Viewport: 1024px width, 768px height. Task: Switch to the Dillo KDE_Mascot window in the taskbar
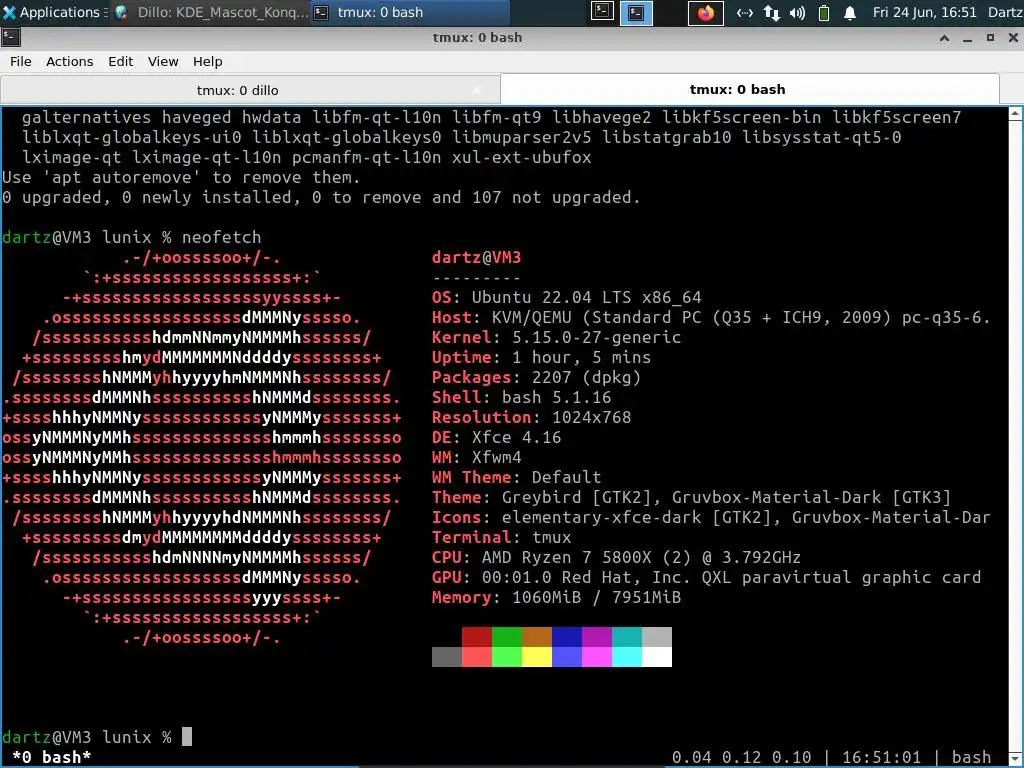pos(211,12)
